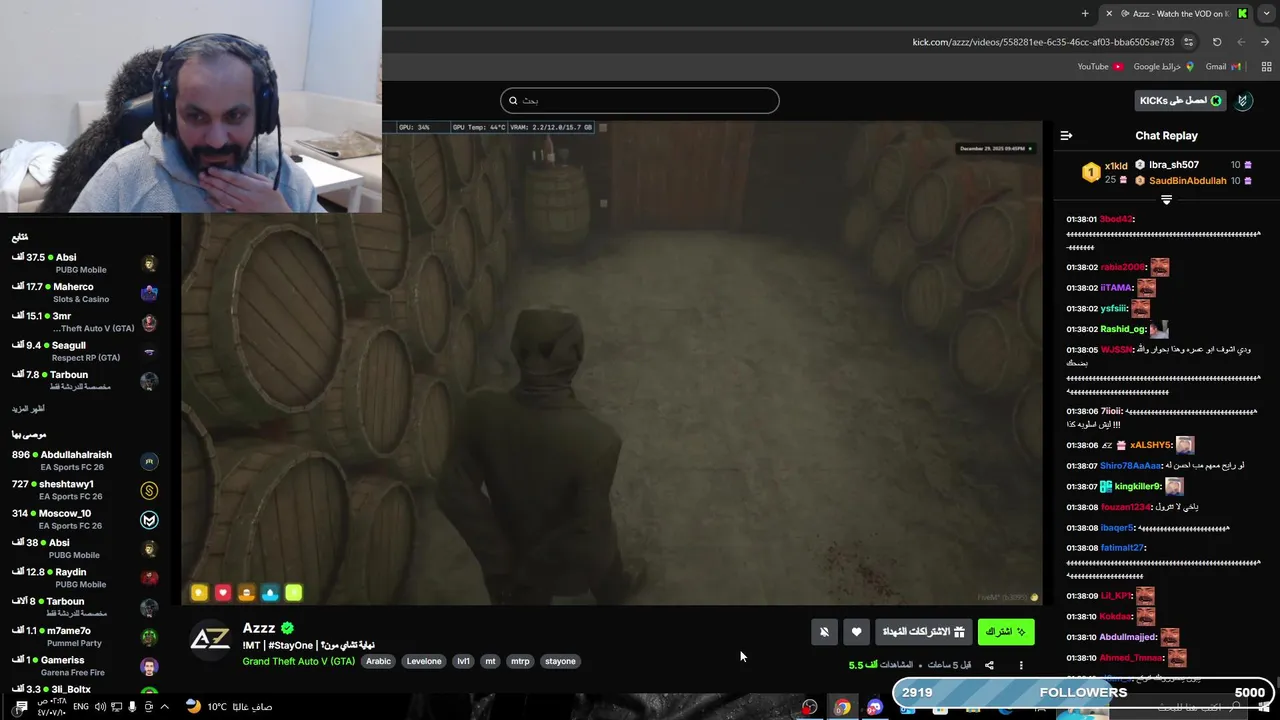Show hidden tray icons chevron
Screen dimensions: 1280x720
(x=165, y=707)
